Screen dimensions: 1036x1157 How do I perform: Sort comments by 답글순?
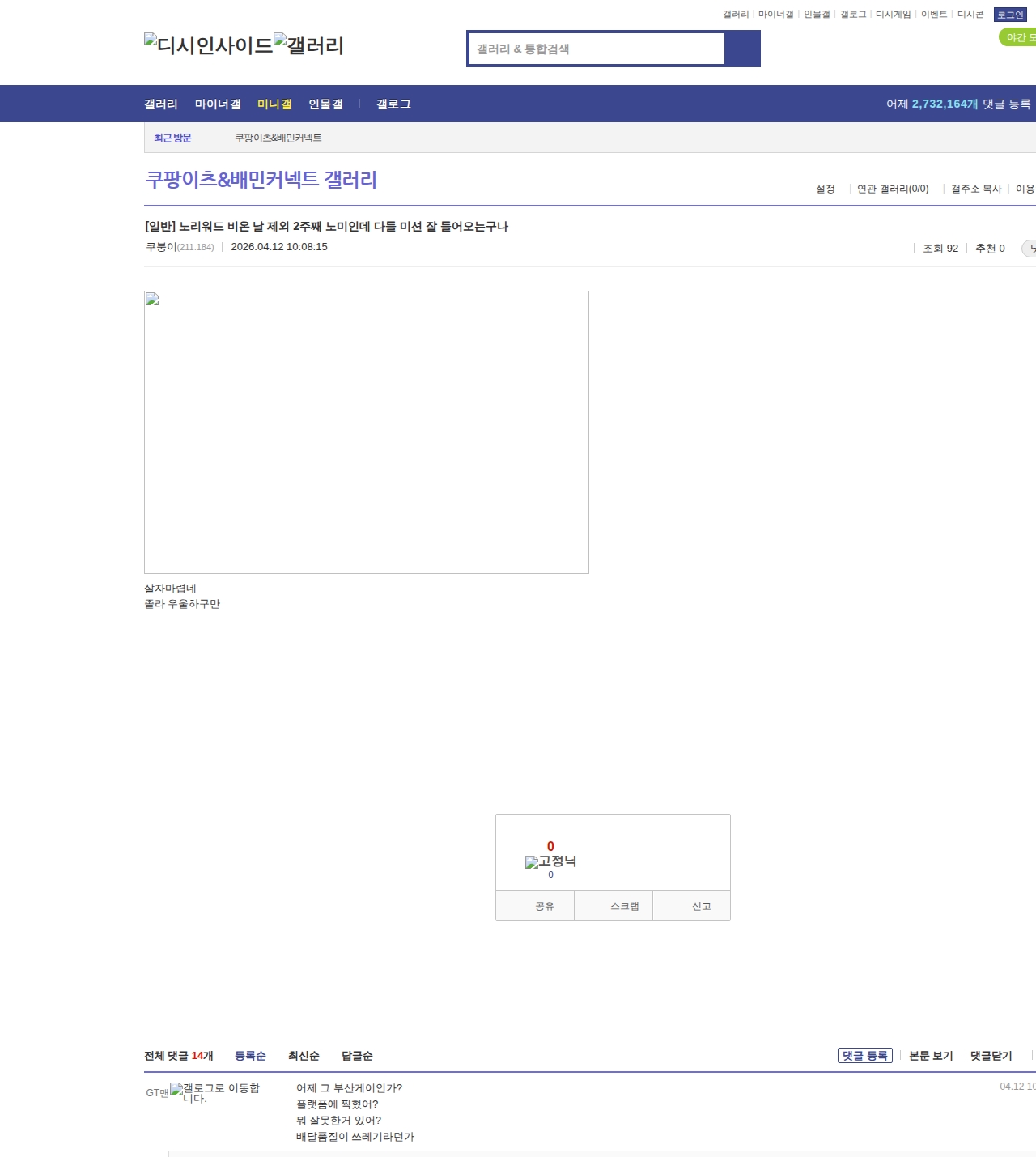pyautogui.click(x=357, y=1056)
